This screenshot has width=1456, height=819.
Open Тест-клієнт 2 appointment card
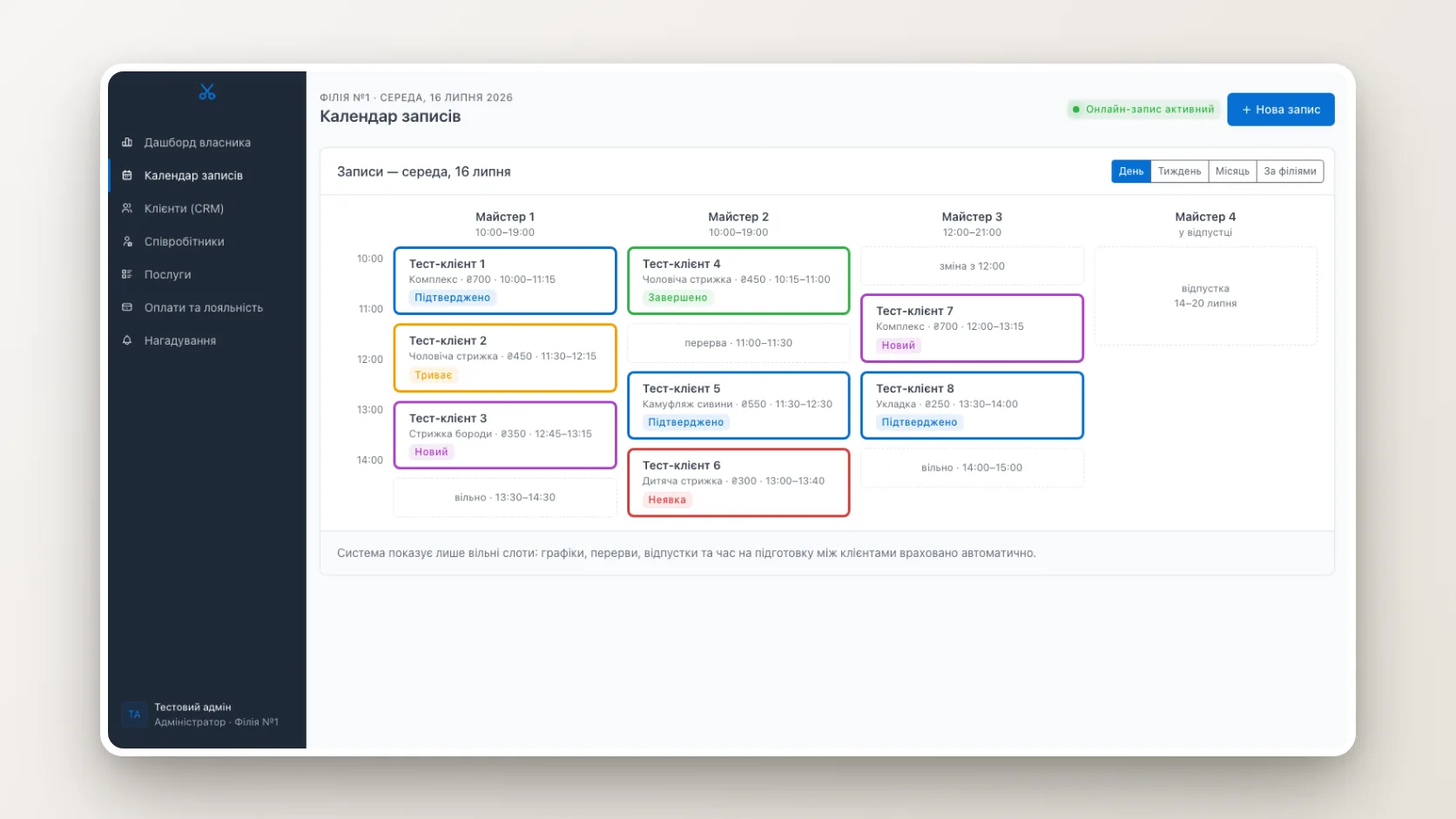[x=505, y=358]
